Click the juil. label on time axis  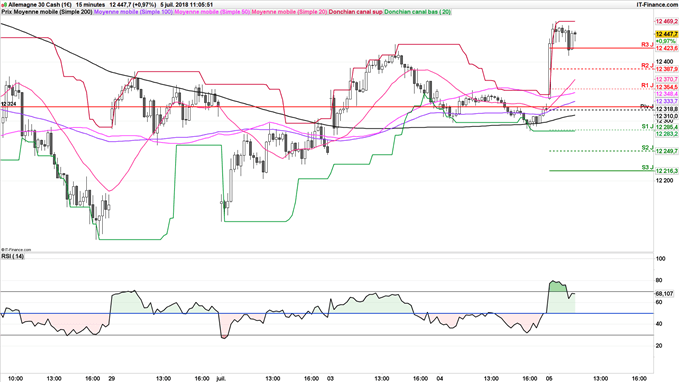221,378
